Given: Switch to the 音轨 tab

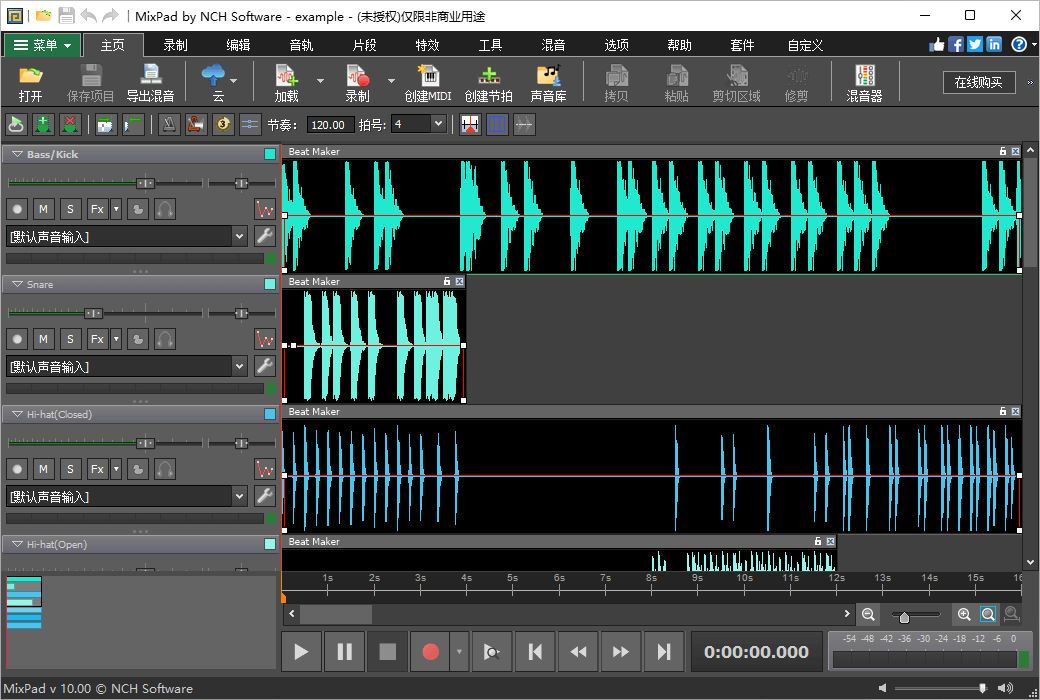Looking at the screenshot, I should (x=301, y=45).
